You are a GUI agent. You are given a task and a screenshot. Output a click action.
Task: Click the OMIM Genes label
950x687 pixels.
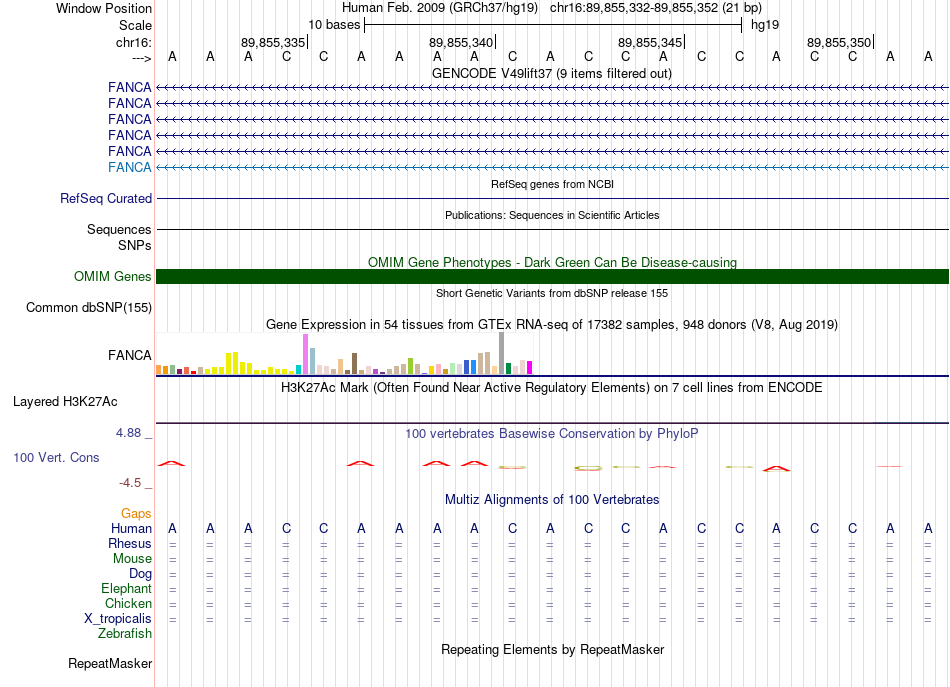[113, 276]
